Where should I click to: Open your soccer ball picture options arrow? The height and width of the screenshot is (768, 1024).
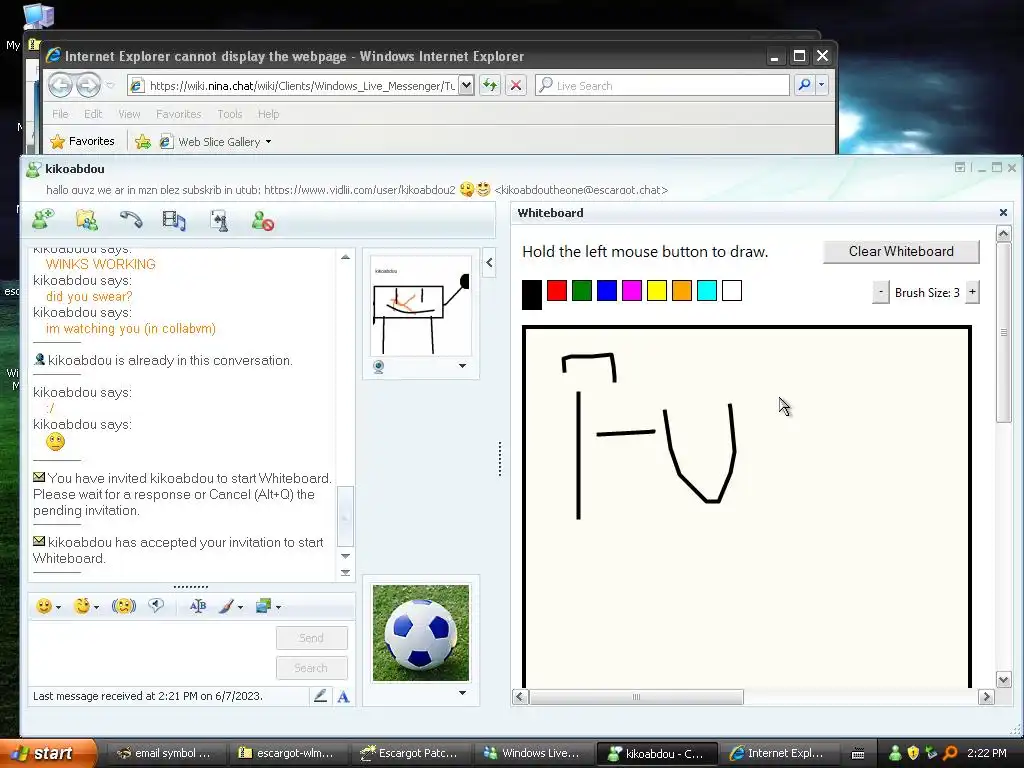[x=462, y=693]
